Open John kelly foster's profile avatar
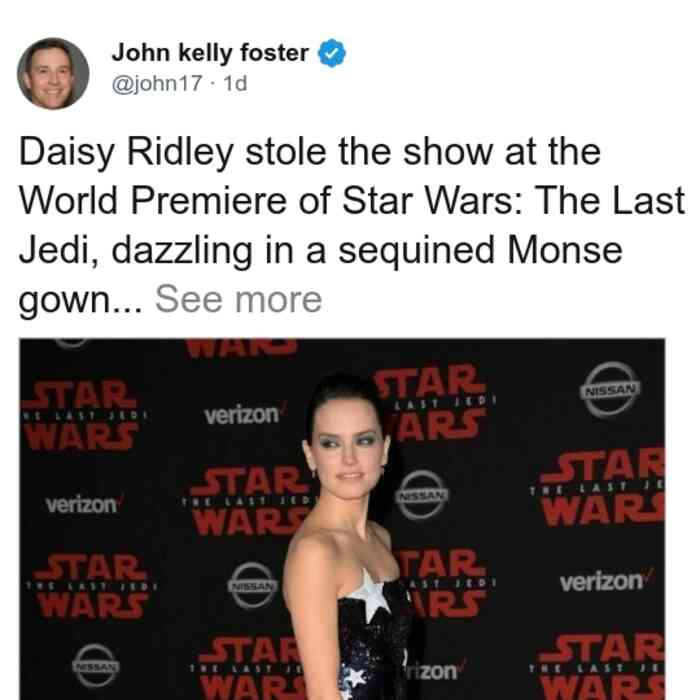Image resolution: width=700 pixels, height=700 pixels. coord(53,74)
